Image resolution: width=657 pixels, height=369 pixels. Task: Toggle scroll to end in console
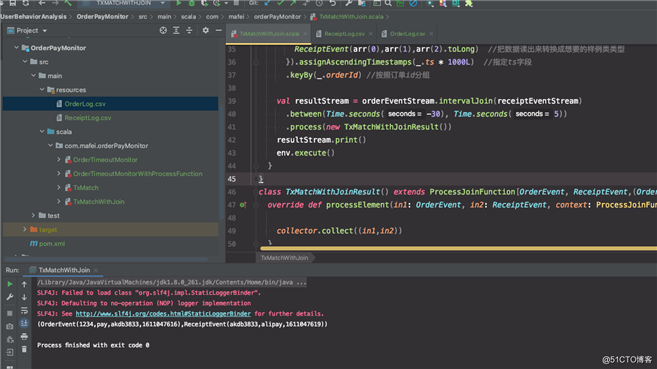[x=24, y=323]
